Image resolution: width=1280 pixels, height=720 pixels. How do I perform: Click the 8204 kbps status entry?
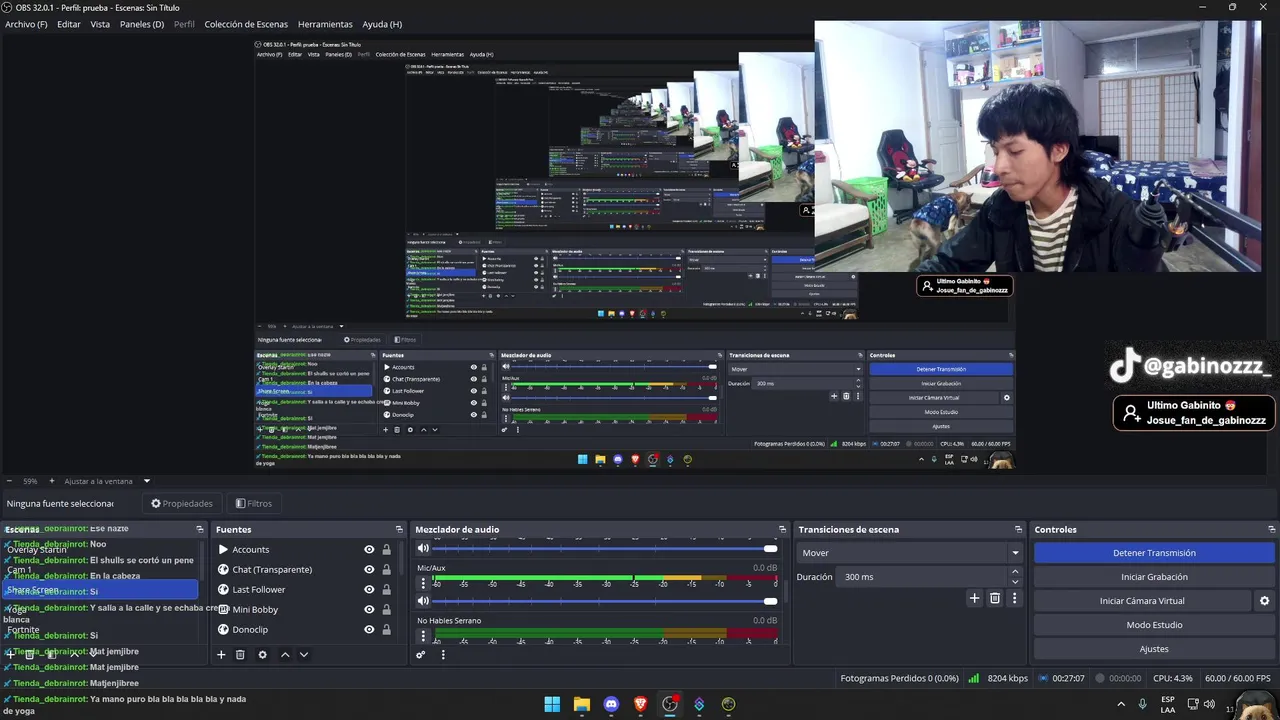pyautogui.click(x=998, y=678)
